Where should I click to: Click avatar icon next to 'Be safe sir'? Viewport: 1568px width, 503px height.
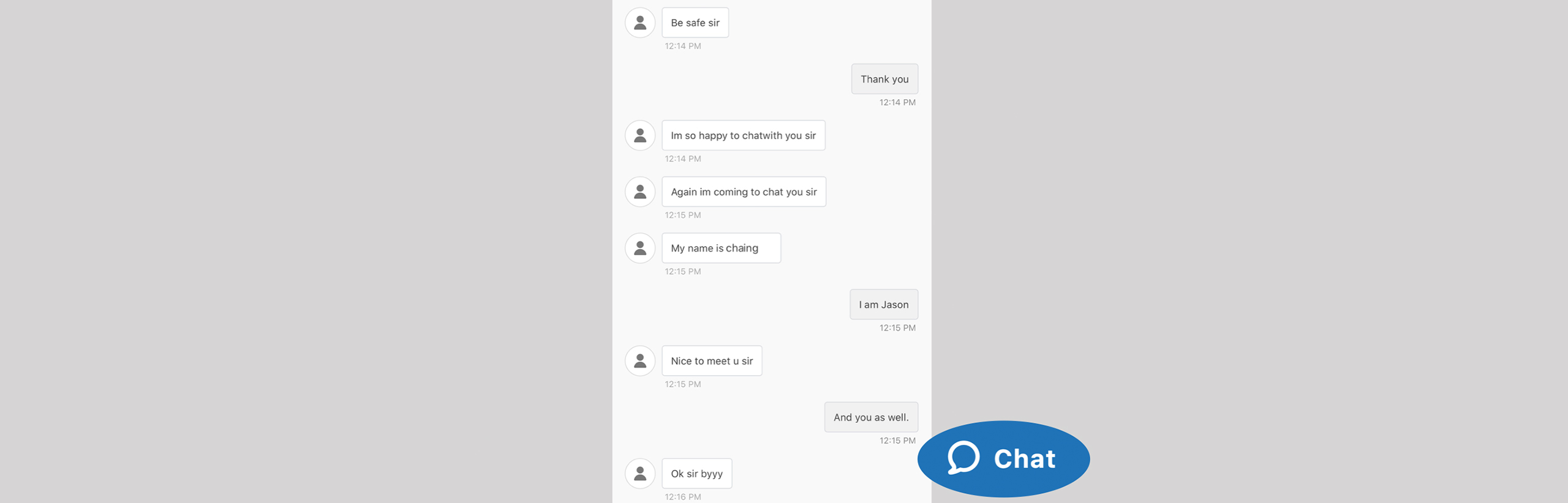640,23
